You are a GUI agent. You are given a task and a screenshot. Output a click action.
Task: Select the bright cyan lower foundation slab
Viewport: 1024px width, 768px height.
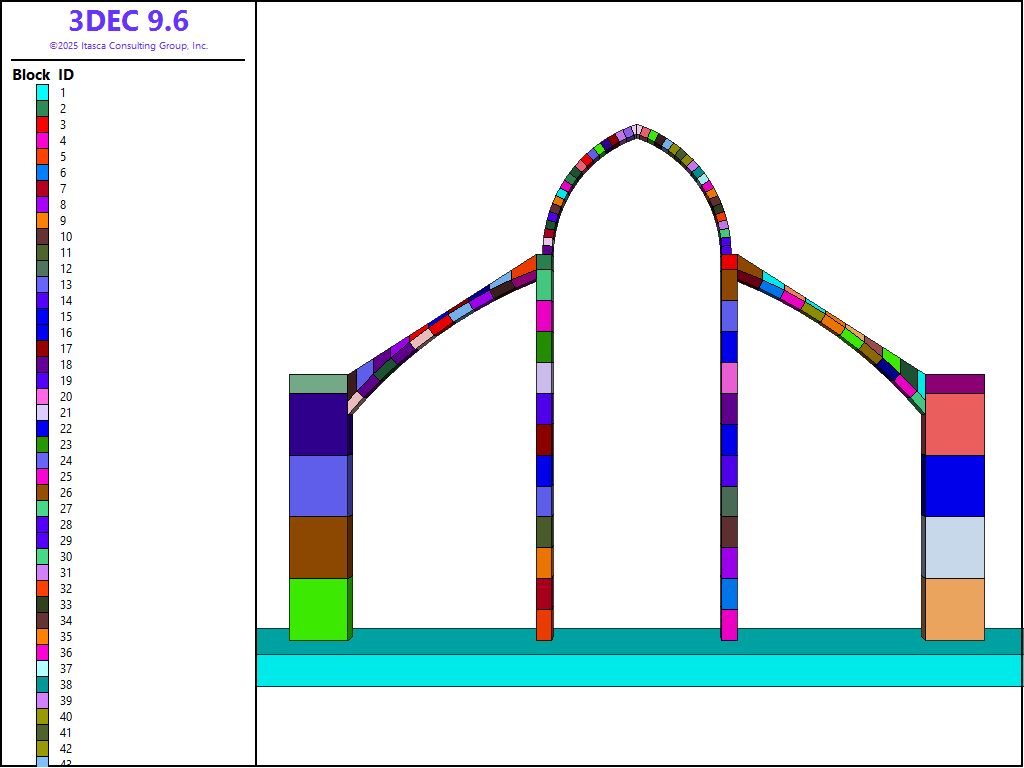(x=640, y=670)
